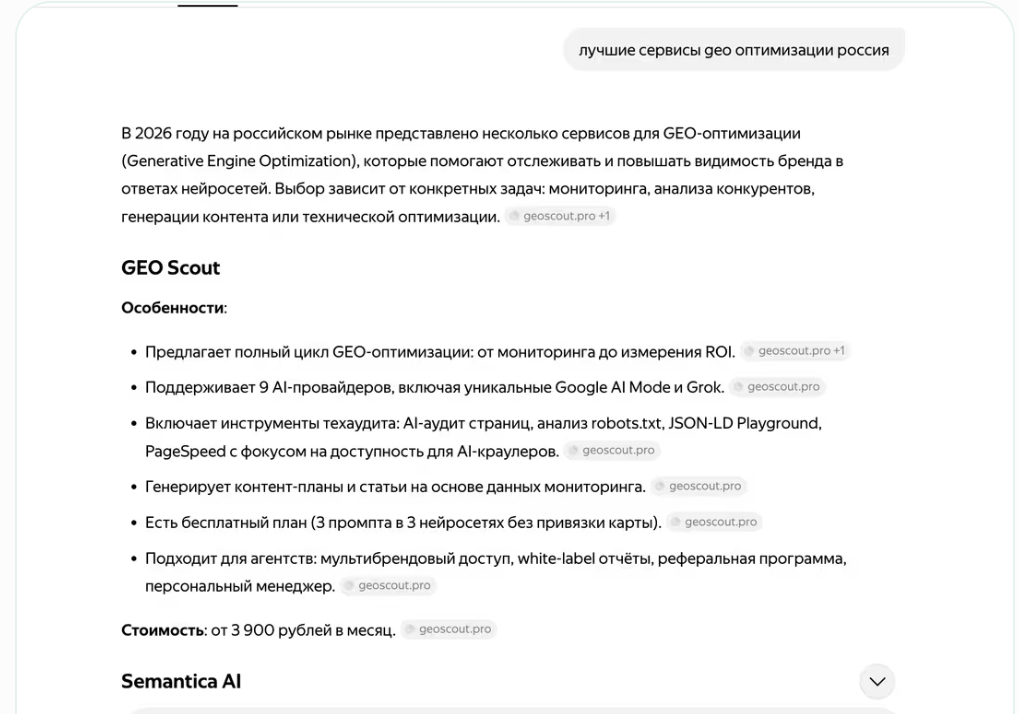Click geoscout.pro source next to Стоимость
Screen dimensions: 1018x714
449,630
